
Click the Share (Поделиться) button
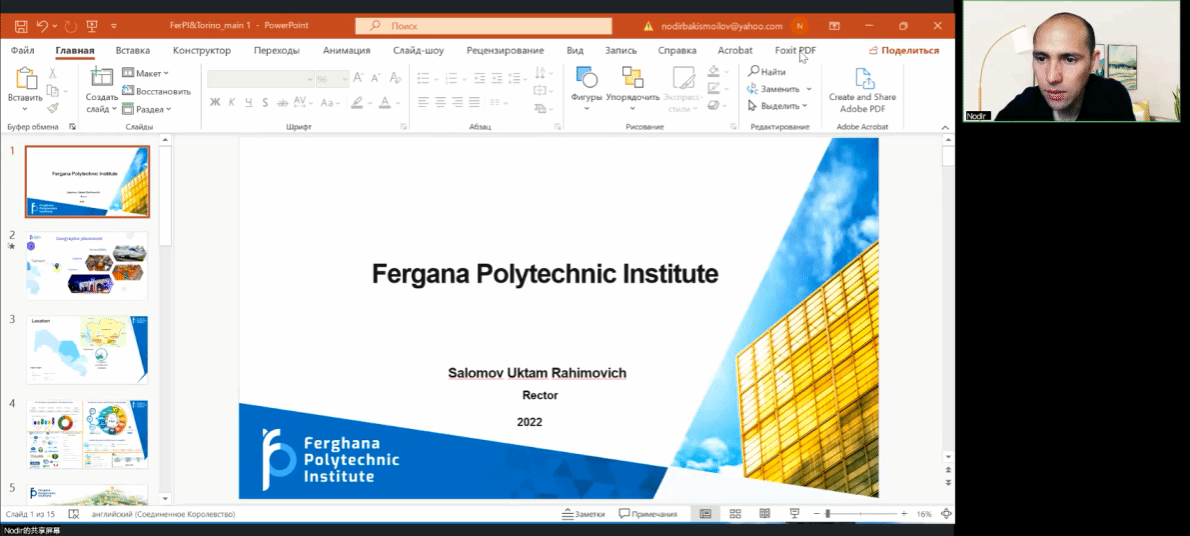point(904,50)
